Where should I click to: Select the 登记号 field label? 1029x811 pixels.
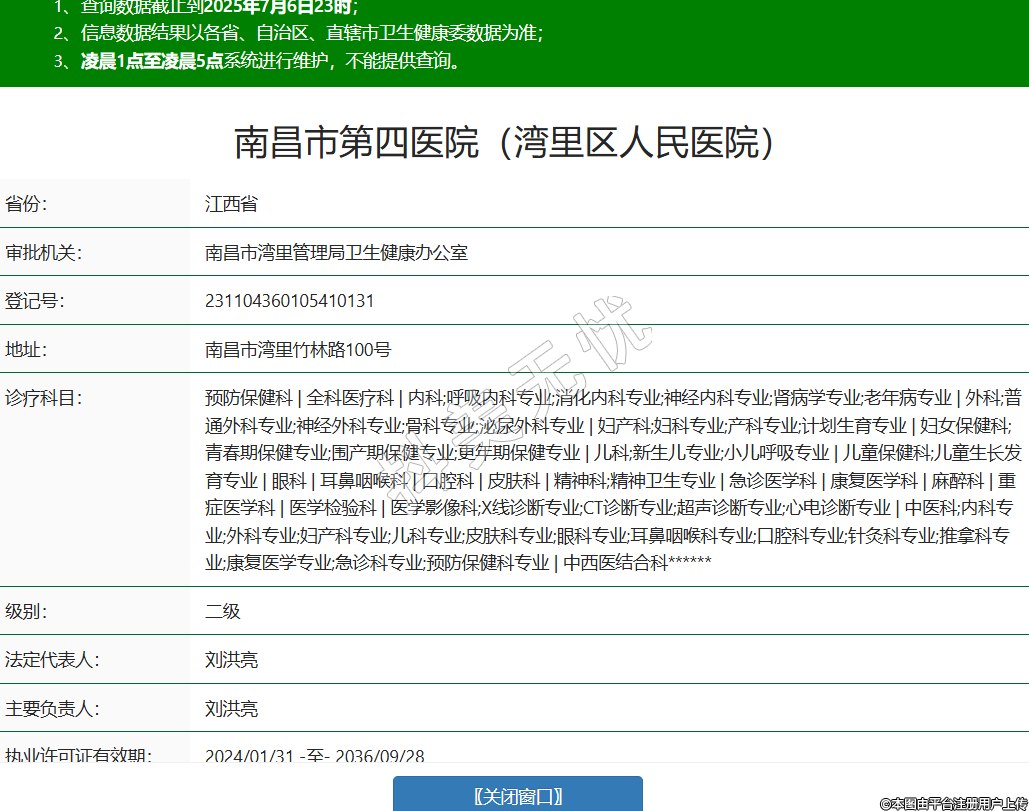tap(35, 301)
